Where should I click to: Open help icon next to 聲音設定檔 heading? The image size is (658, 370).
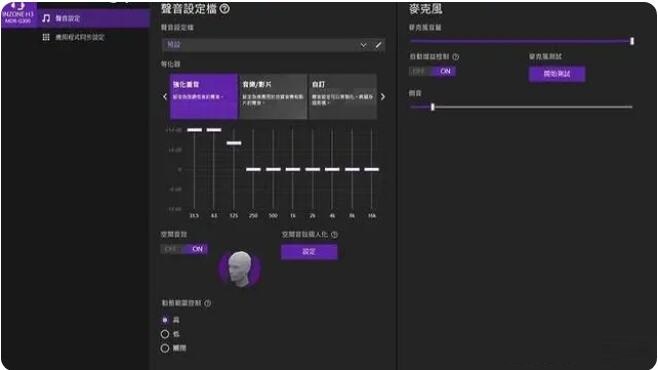pyautogui.click(x=225, y=8)
